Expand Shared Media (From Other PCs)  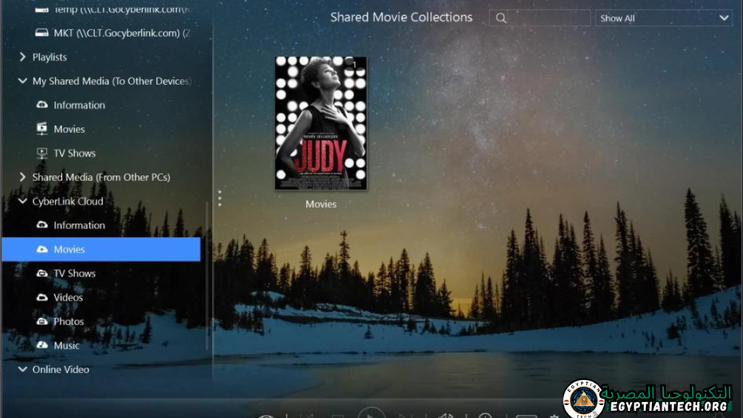click(23, 177)
